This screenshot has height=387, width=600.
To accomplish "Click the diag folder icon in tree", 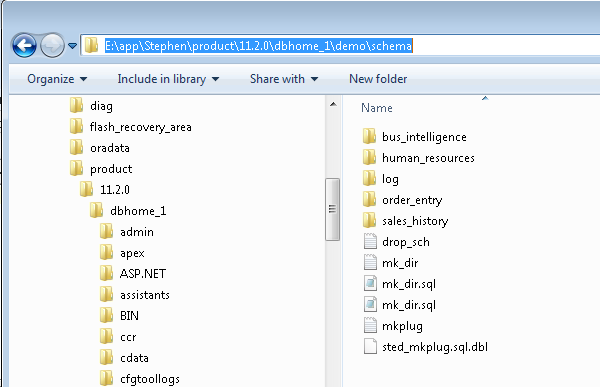I will coord(77,105).
